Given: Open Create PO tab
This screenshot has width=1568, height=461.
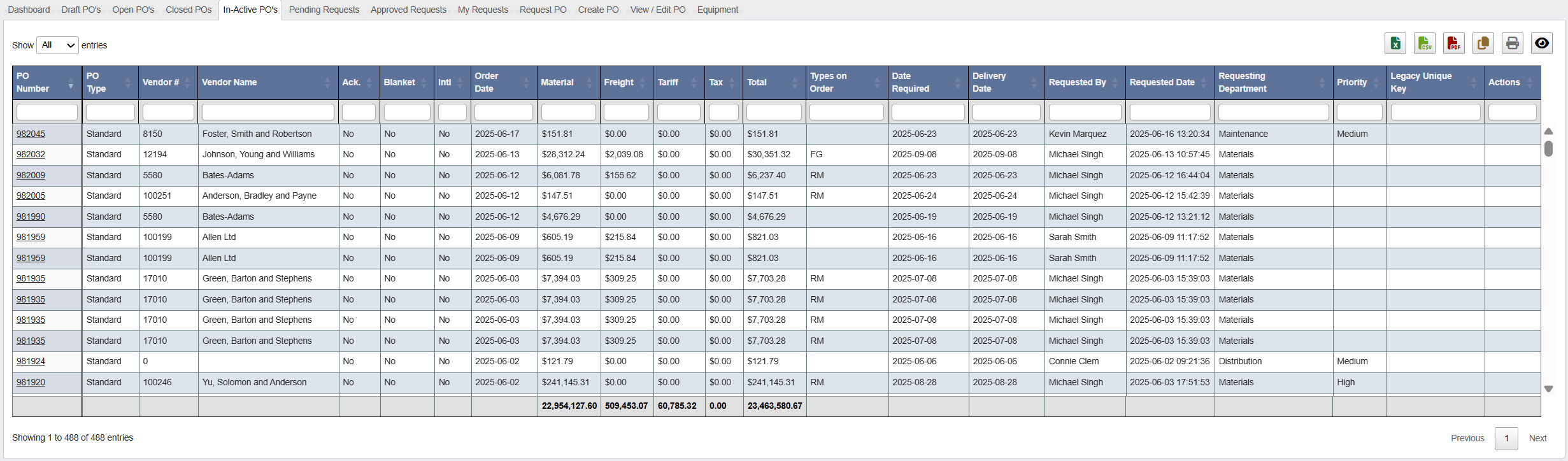Looking at the screenshot, I should [598, 10].
